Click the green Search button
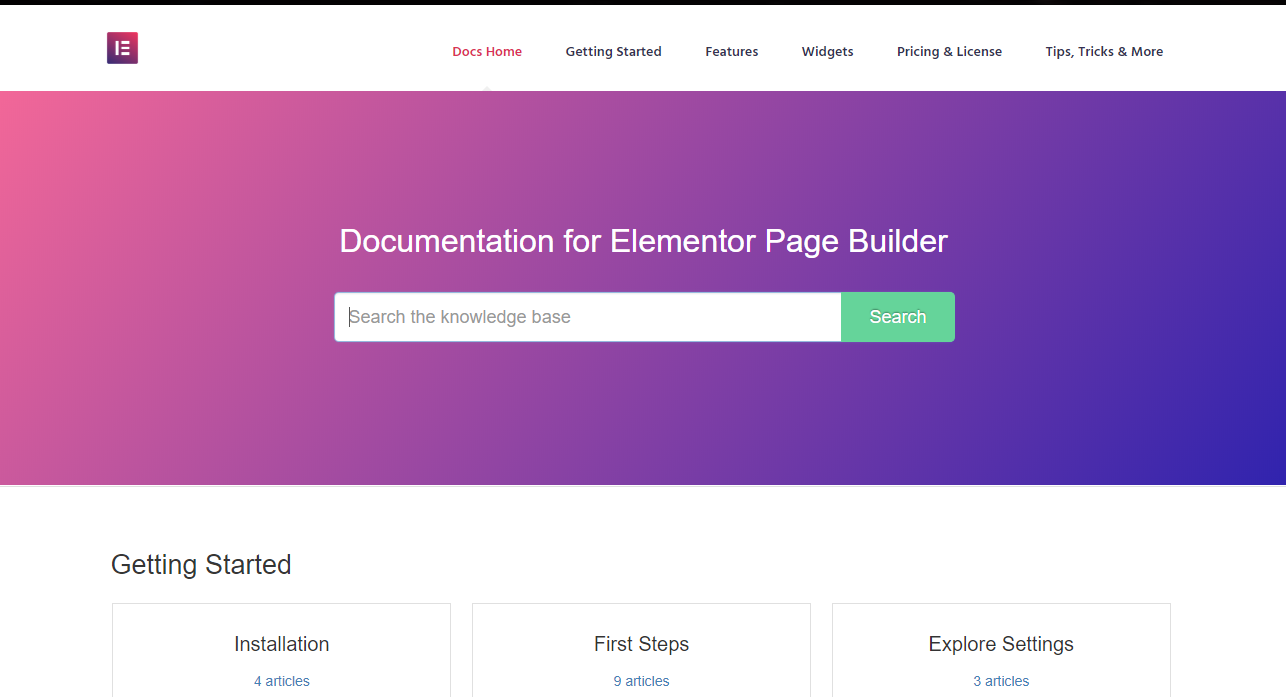Screen dimensions: 1286x697 click(897, 316)
